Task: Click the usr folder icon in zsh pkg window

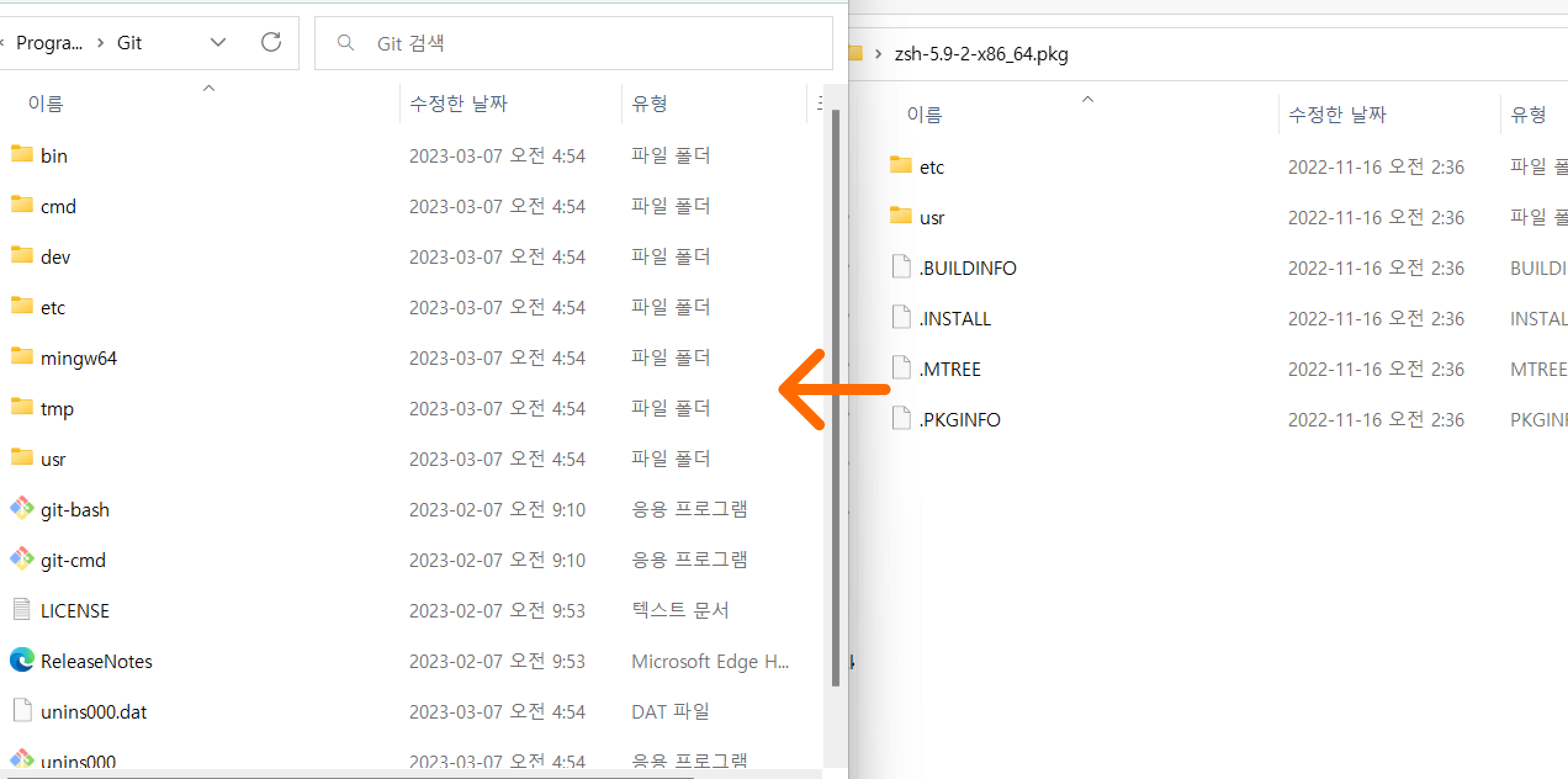Action: [x=900, y=215]
